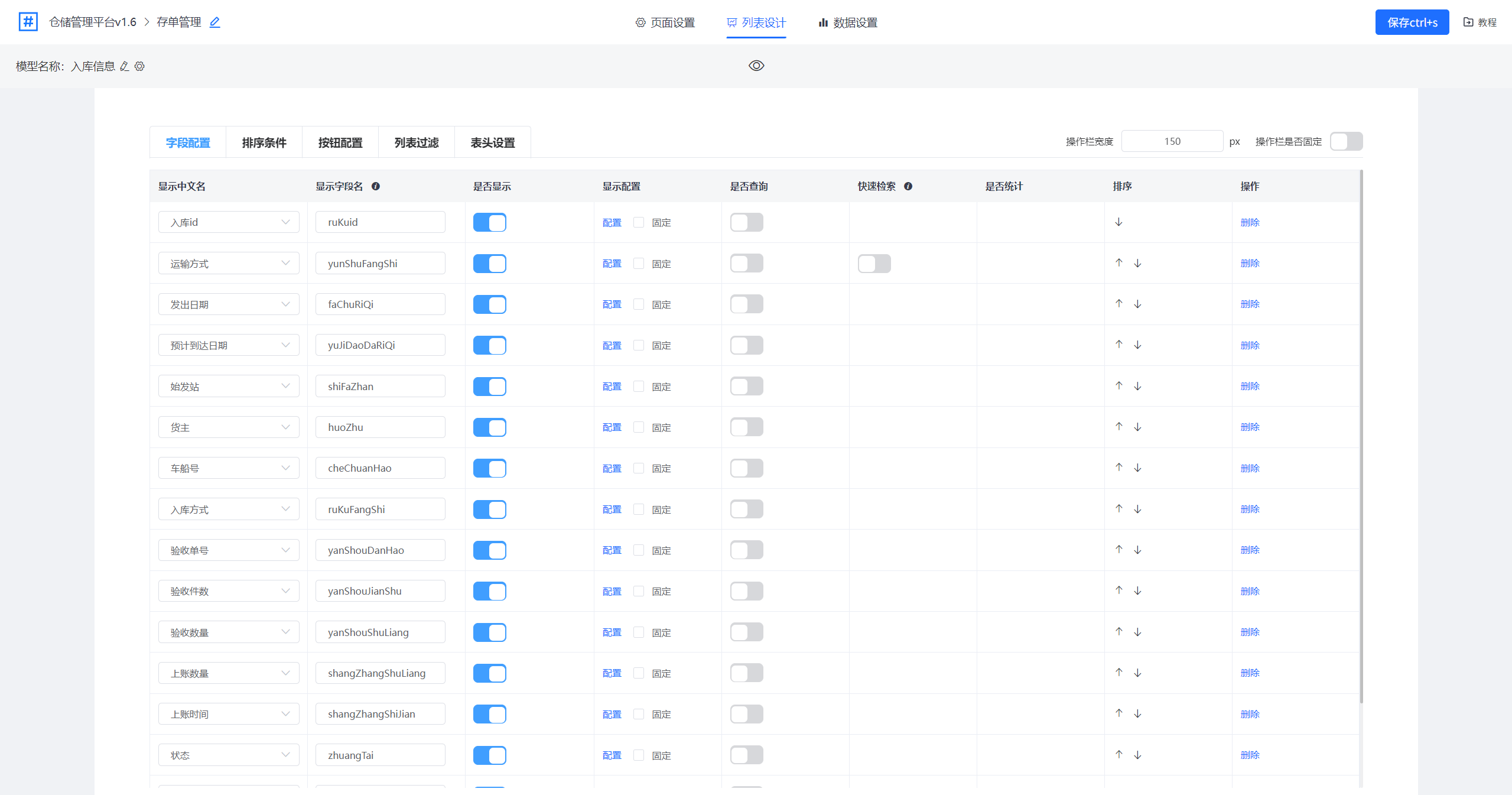Turn off 是否显示 for 入库id
This screenshot has width=1512, height=795.
489,222
